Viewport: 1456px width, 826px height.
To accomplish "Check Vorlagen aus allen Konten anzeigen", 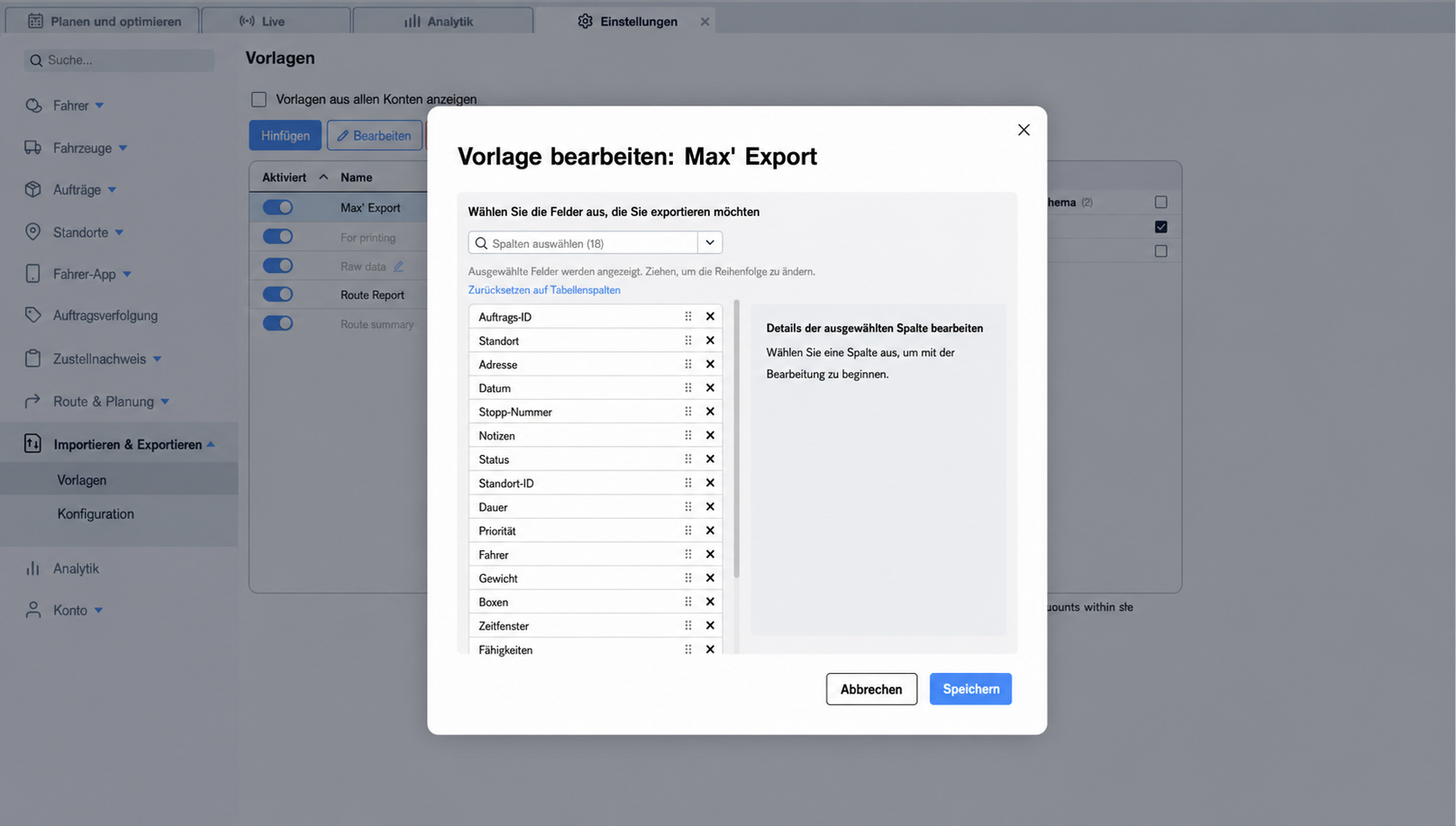I will [259, 99].
